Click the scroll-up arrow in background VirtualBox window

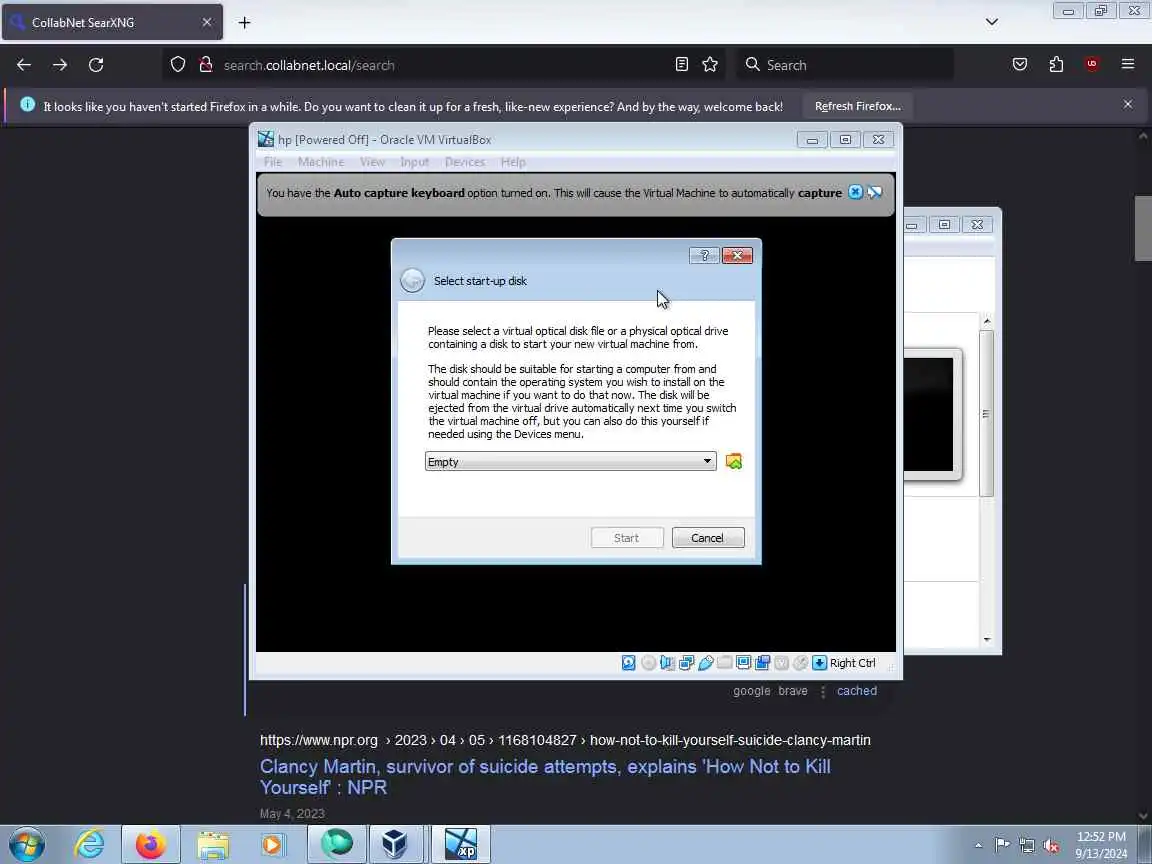click(987, 321)
